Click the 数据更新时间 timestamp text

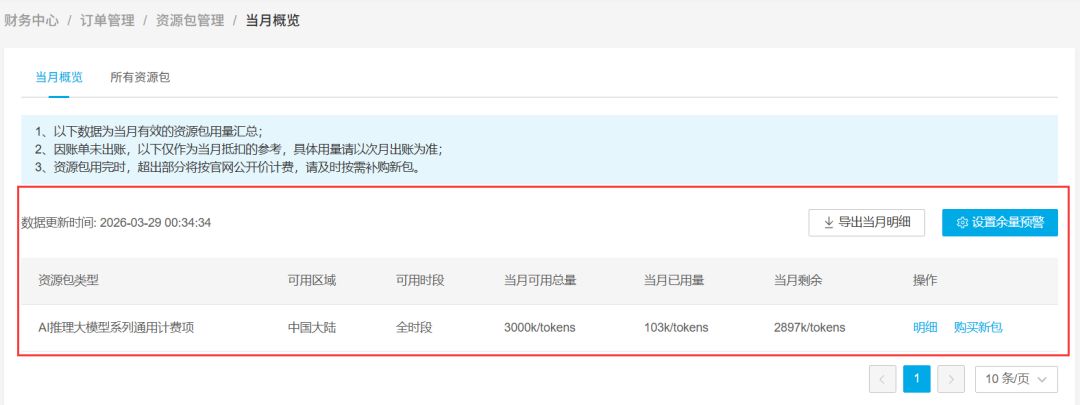116,223
